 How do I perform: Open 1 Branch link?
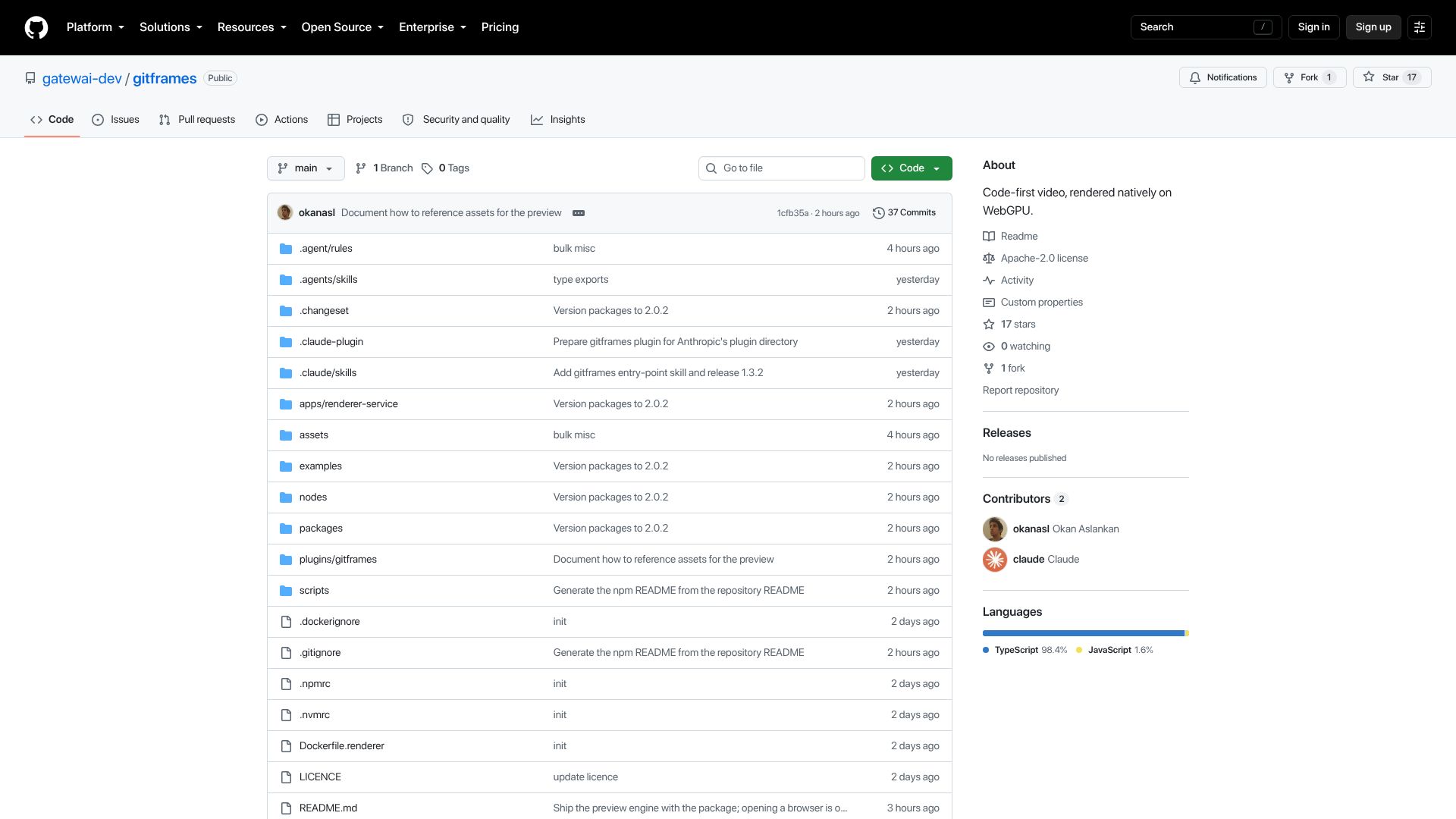[384, 168]
